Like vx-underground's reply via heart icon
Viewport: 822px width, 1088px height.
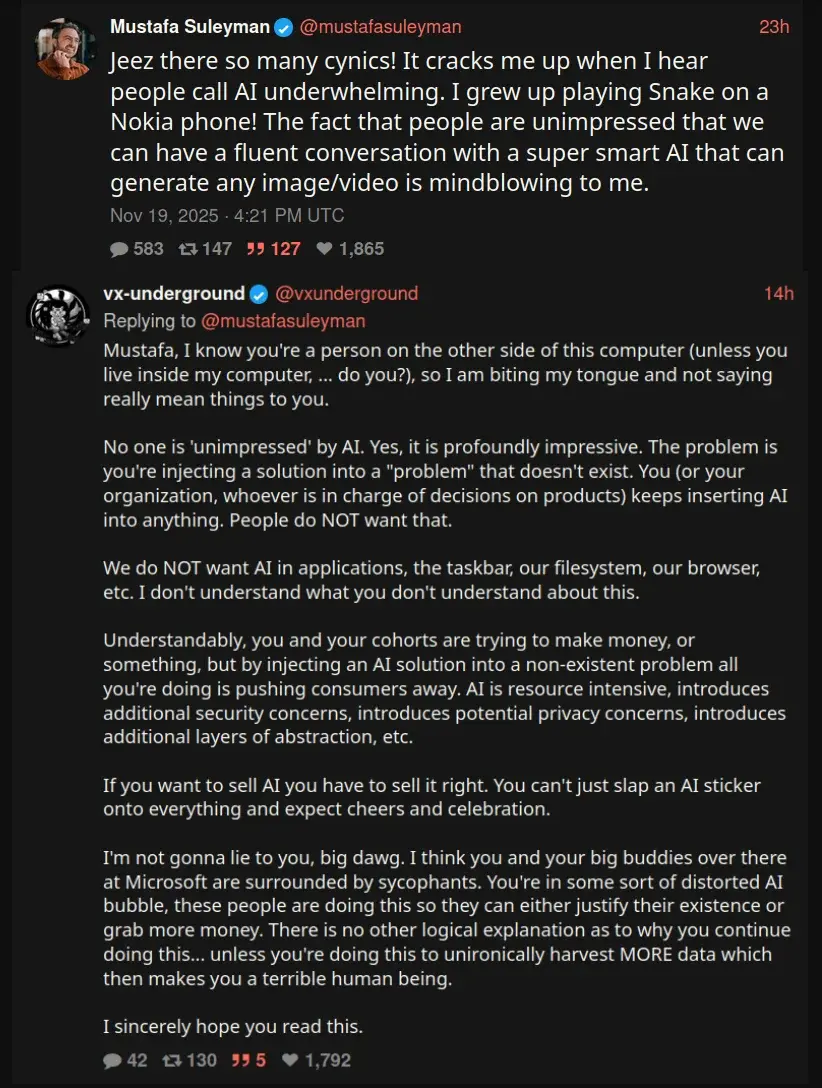[x=291, y=1060]
